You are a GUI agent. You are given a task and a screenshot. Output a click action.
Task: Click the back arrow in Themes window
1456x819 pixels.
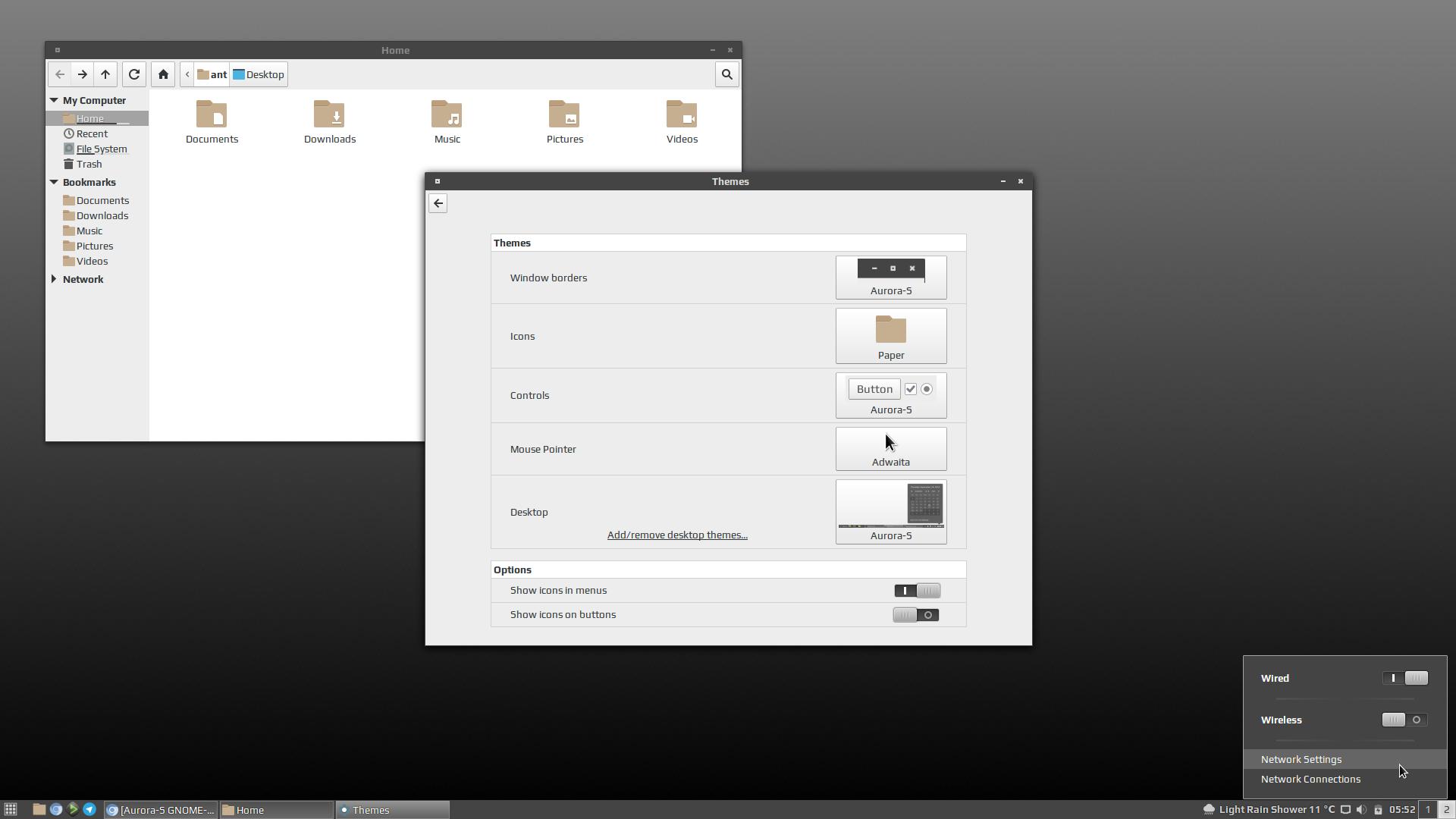[438, 203]
